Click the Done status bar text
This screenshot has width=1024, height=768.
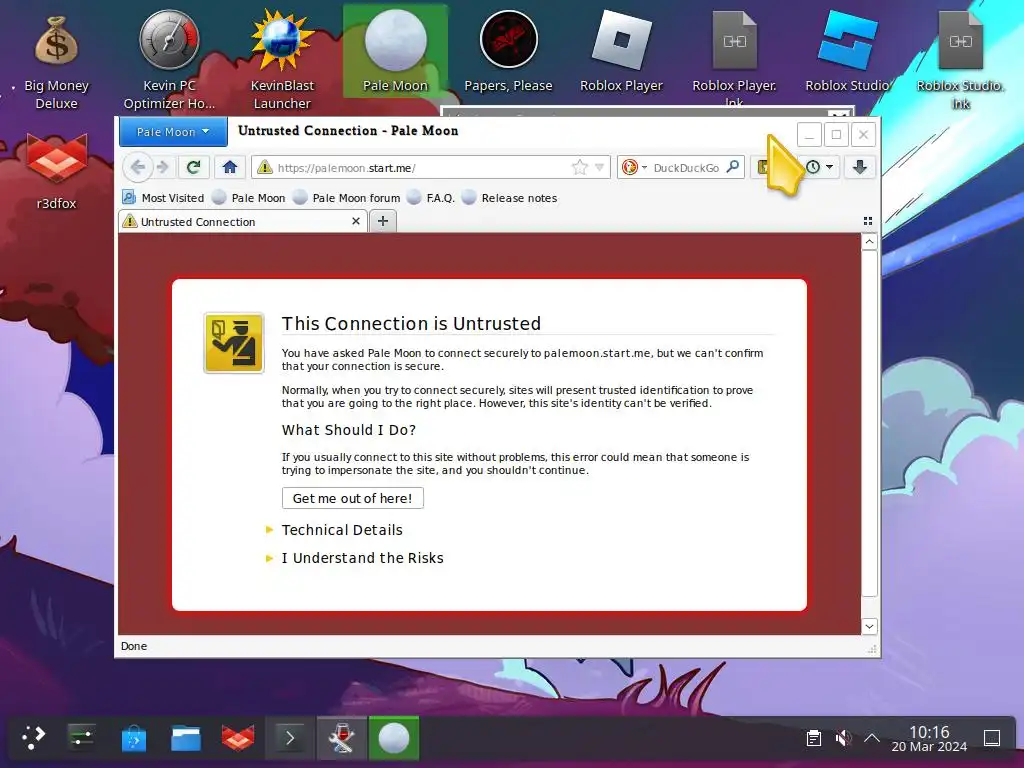[x=134, y=646]
